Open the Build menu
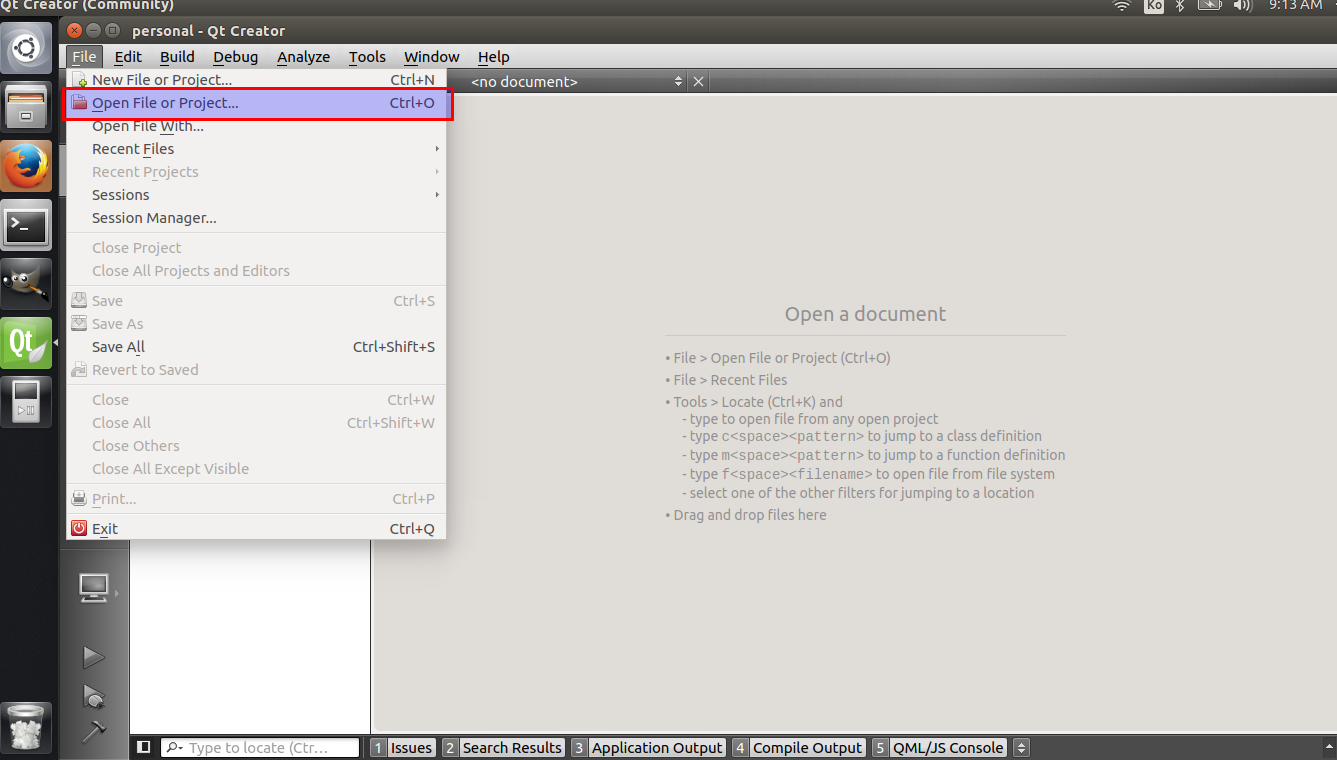The height and width of the screenshot is (760, 1337). pos(177,57)
